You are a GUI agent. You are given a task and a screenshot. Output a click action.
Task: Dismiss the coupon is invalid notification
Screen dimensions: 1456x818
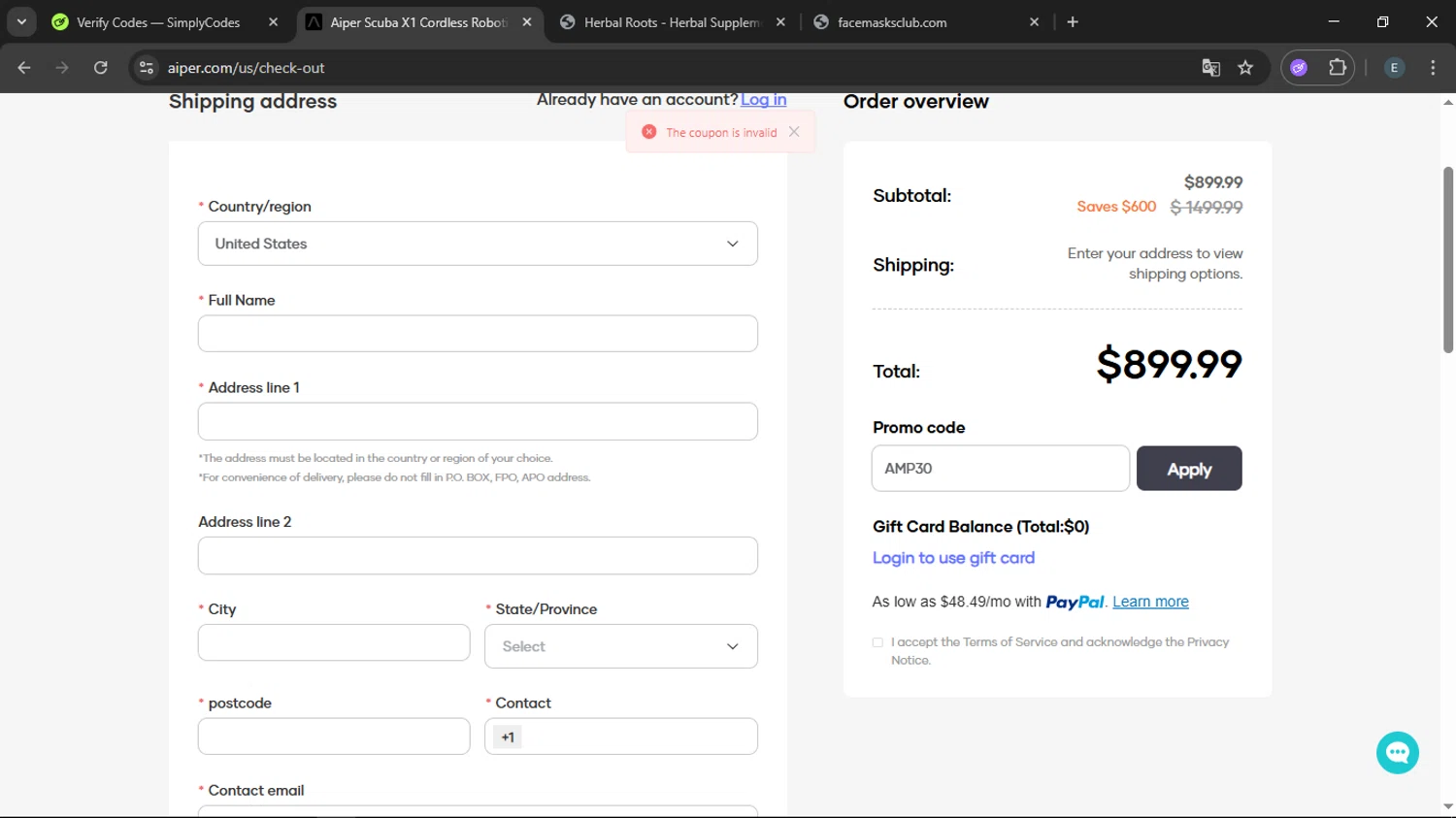(794, 132)
